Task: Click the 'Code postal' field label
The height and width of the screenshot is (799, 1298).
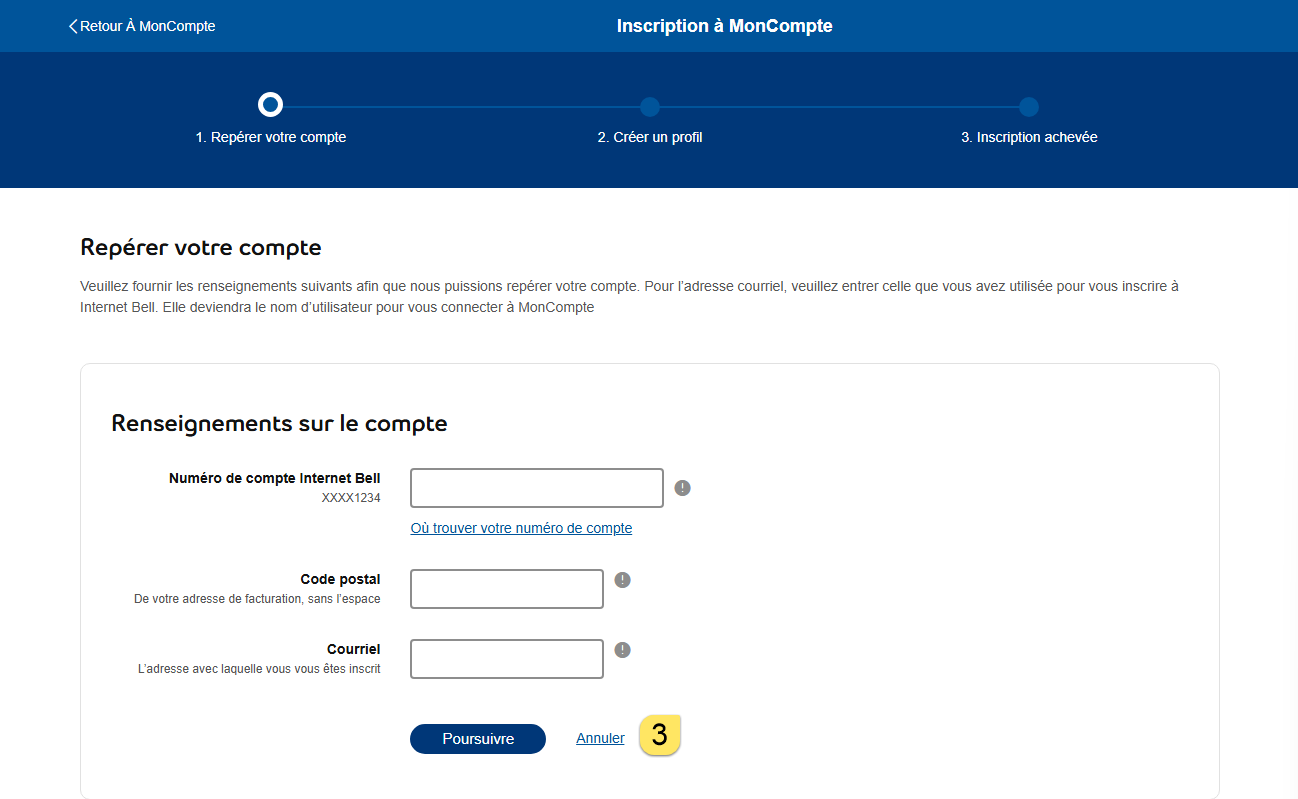Action: [x=340, y=579]
